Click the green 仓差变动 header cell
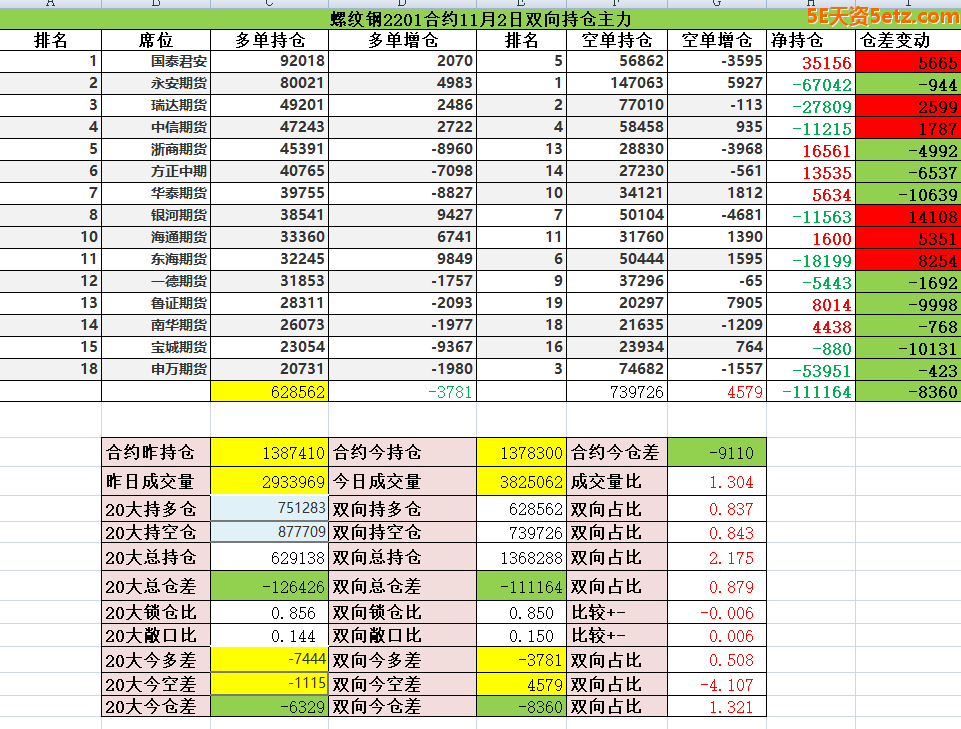This screenshot has width=961, height=729. pos(908,41)
